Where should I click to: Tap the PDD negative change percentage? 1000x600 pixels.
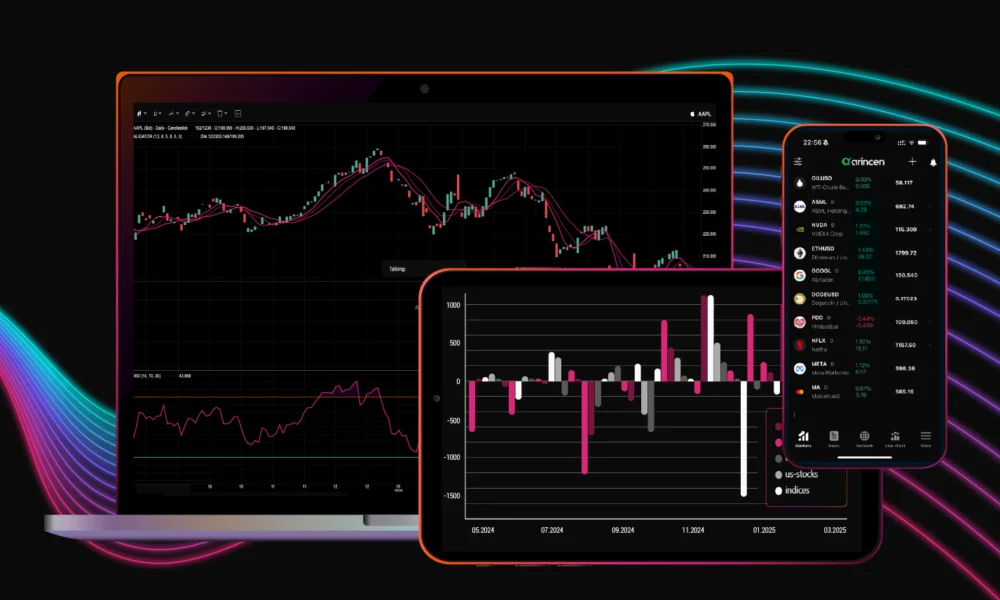(865, 318)
